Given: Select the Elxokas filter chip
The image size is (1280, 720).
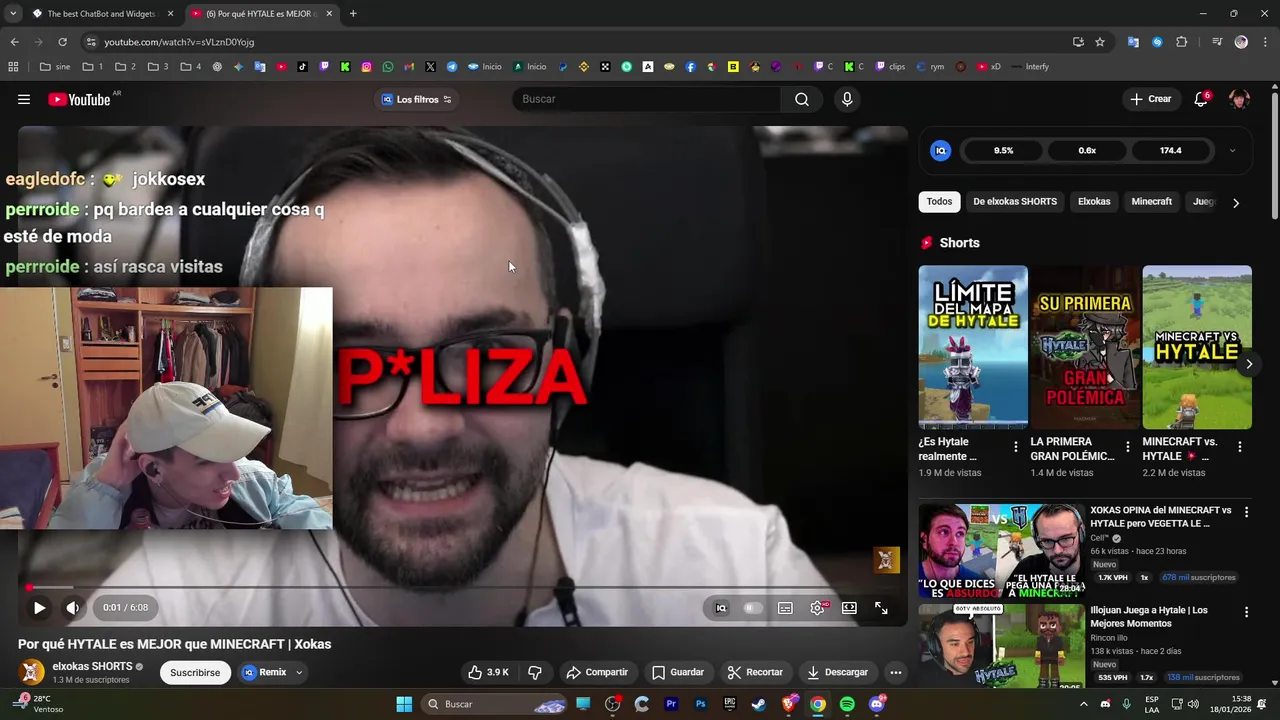Looking at the screenshot, I should coord(1094,202).
